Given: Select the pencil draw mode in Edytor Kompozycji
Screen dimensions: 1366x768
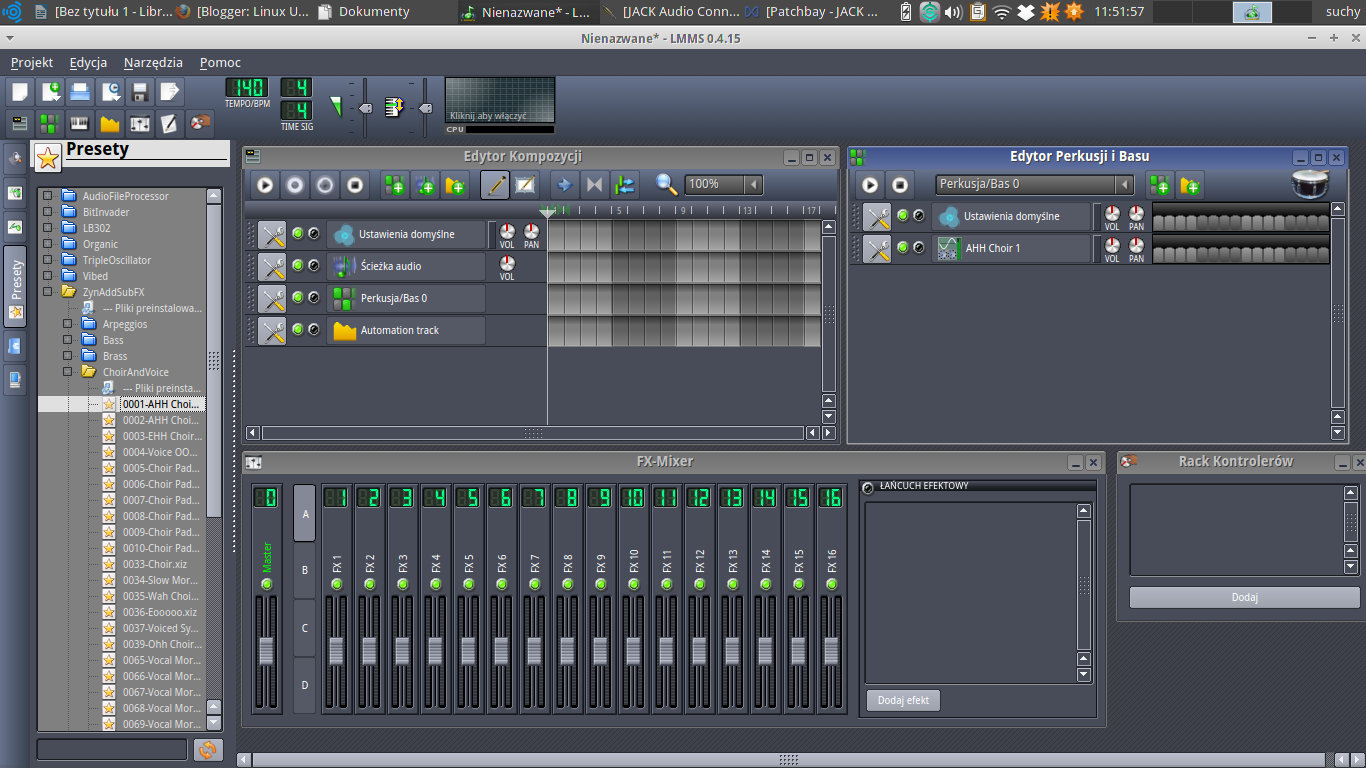Looking at the screenshot, I should pyautogui.click(x=494, y=184).
